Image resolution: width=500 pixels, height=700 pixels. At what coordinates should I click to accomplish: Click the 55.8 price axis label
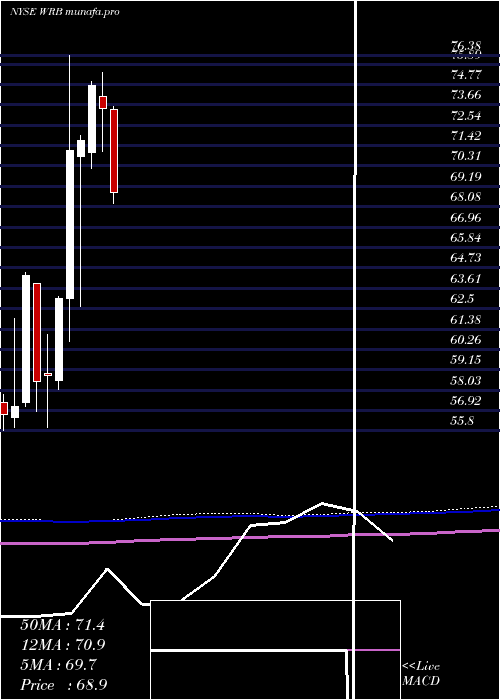click(462, 421)
